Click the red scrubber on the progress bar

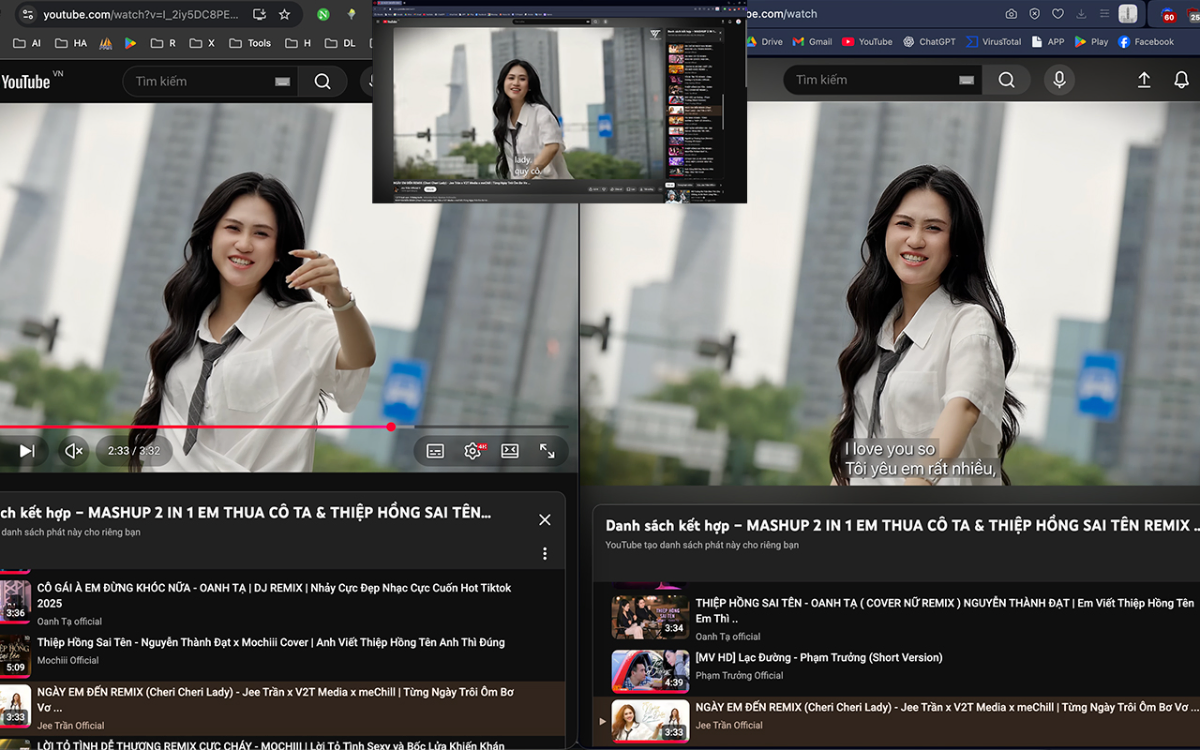tap(390, 426)
